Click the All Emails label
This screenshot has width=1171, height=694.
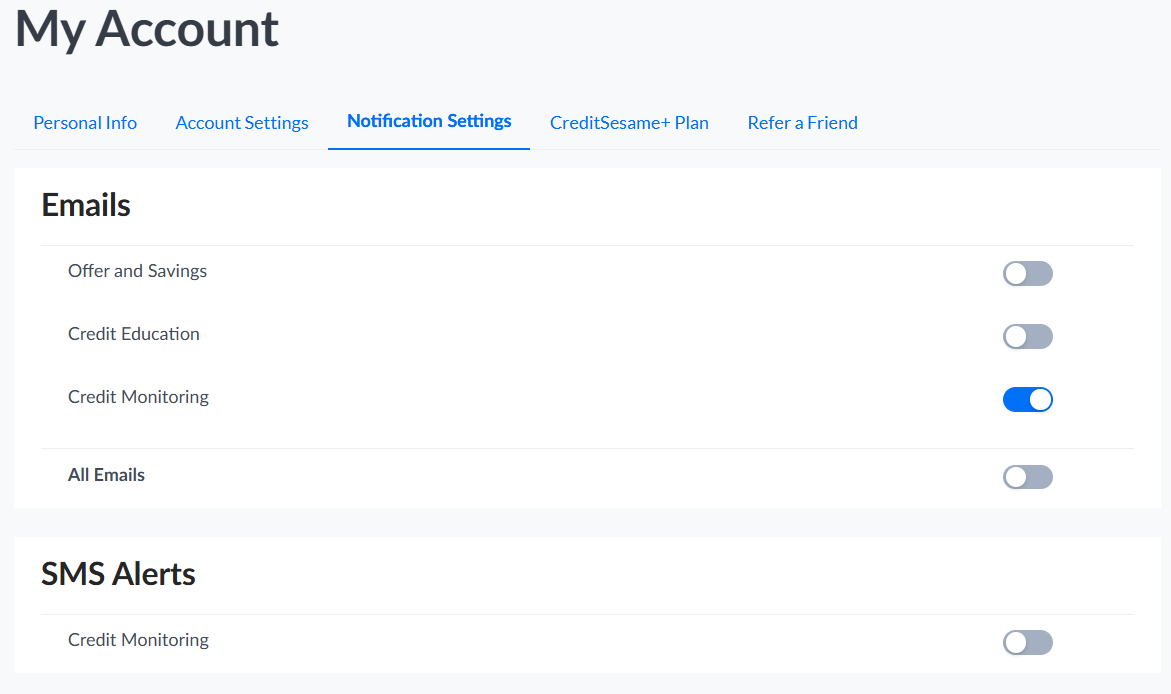[106, 475]
